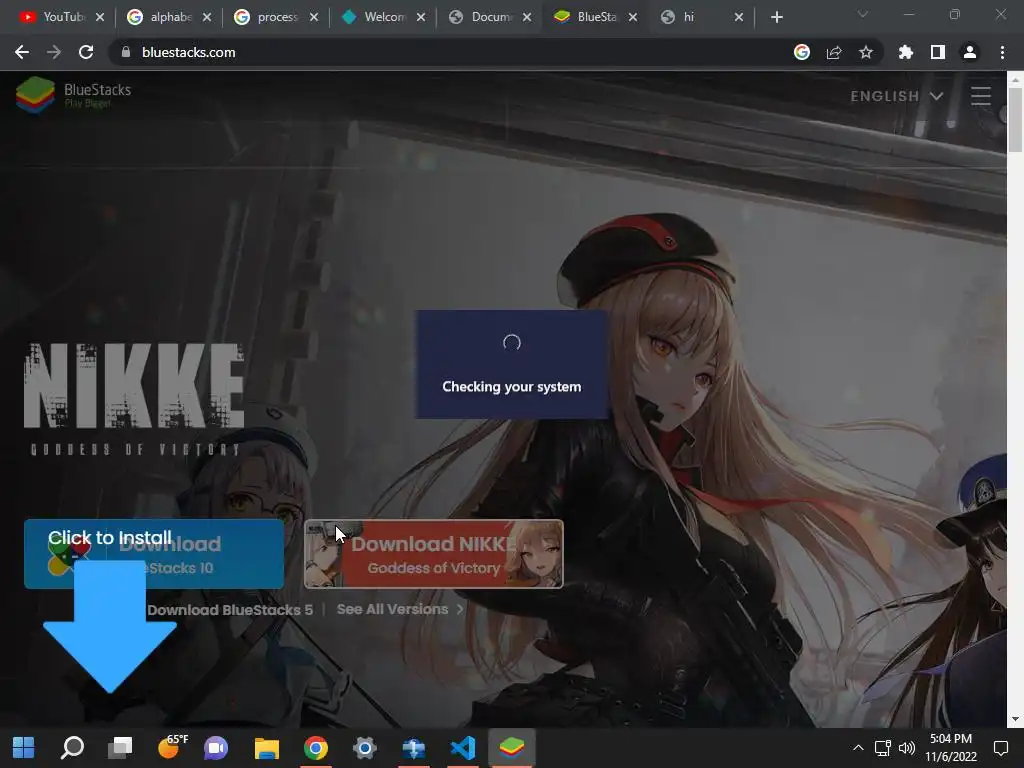
Task: Close the Document tab
Action: point(527,17)
